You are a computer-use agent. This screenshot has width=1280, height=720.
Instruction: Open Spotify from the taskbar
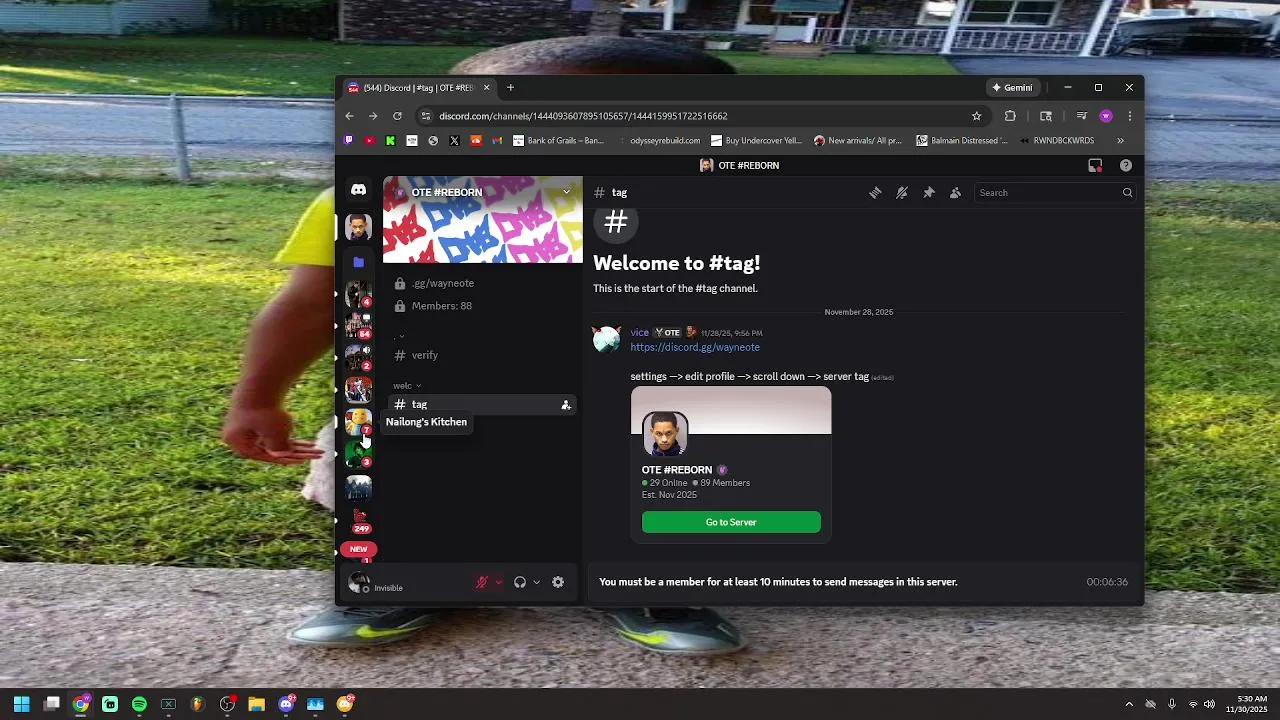pos(139,704)
